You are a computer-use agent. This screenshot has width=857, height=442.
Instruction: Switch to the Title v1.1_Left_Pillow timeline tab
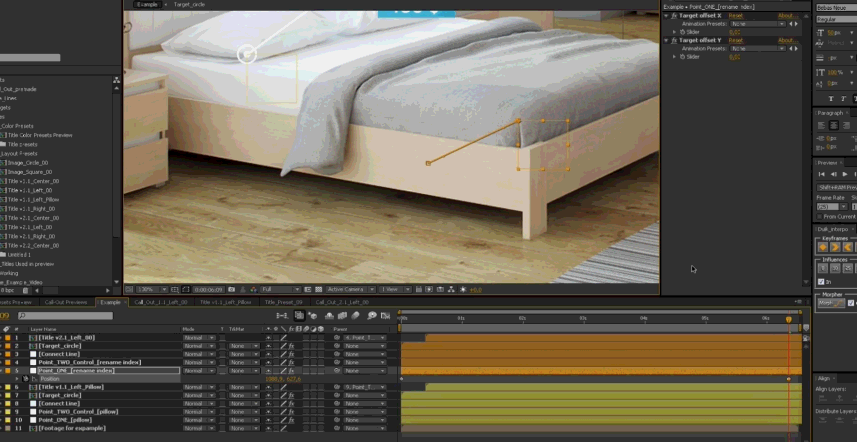[225, 302]
